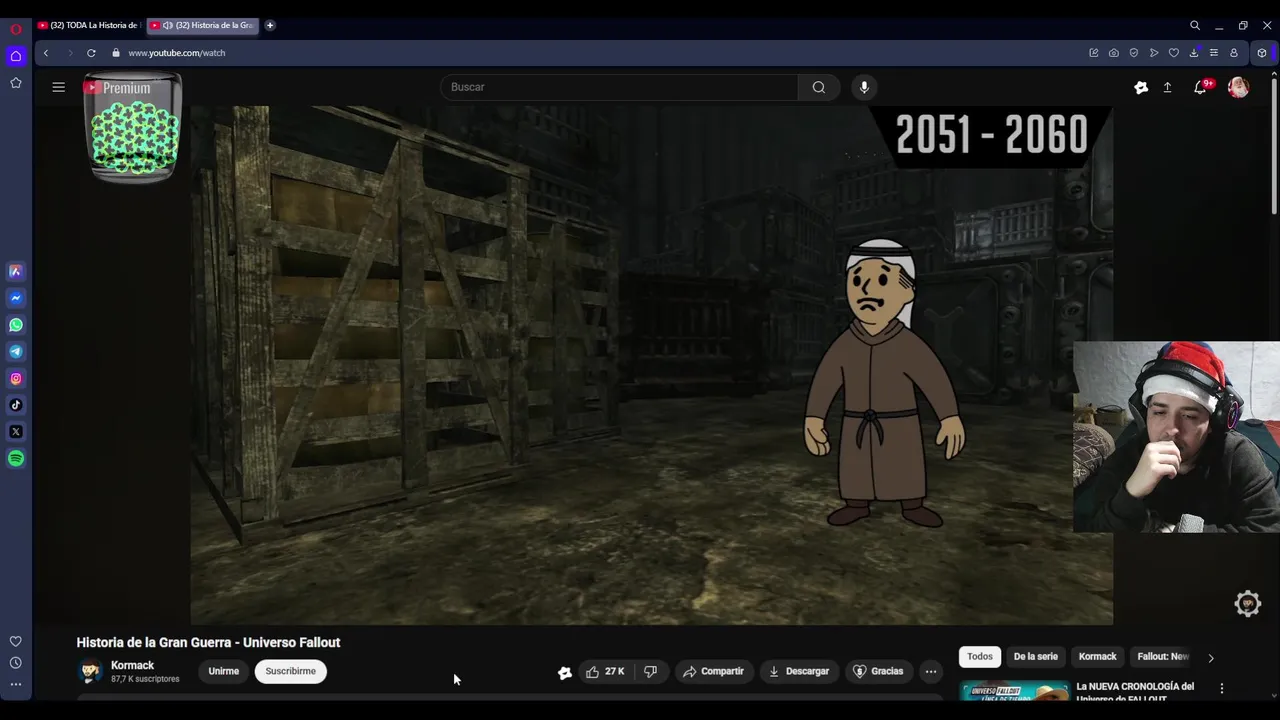1280x720 pixels.
Task: Like the video (27 K)
Action: click(606, 671)
